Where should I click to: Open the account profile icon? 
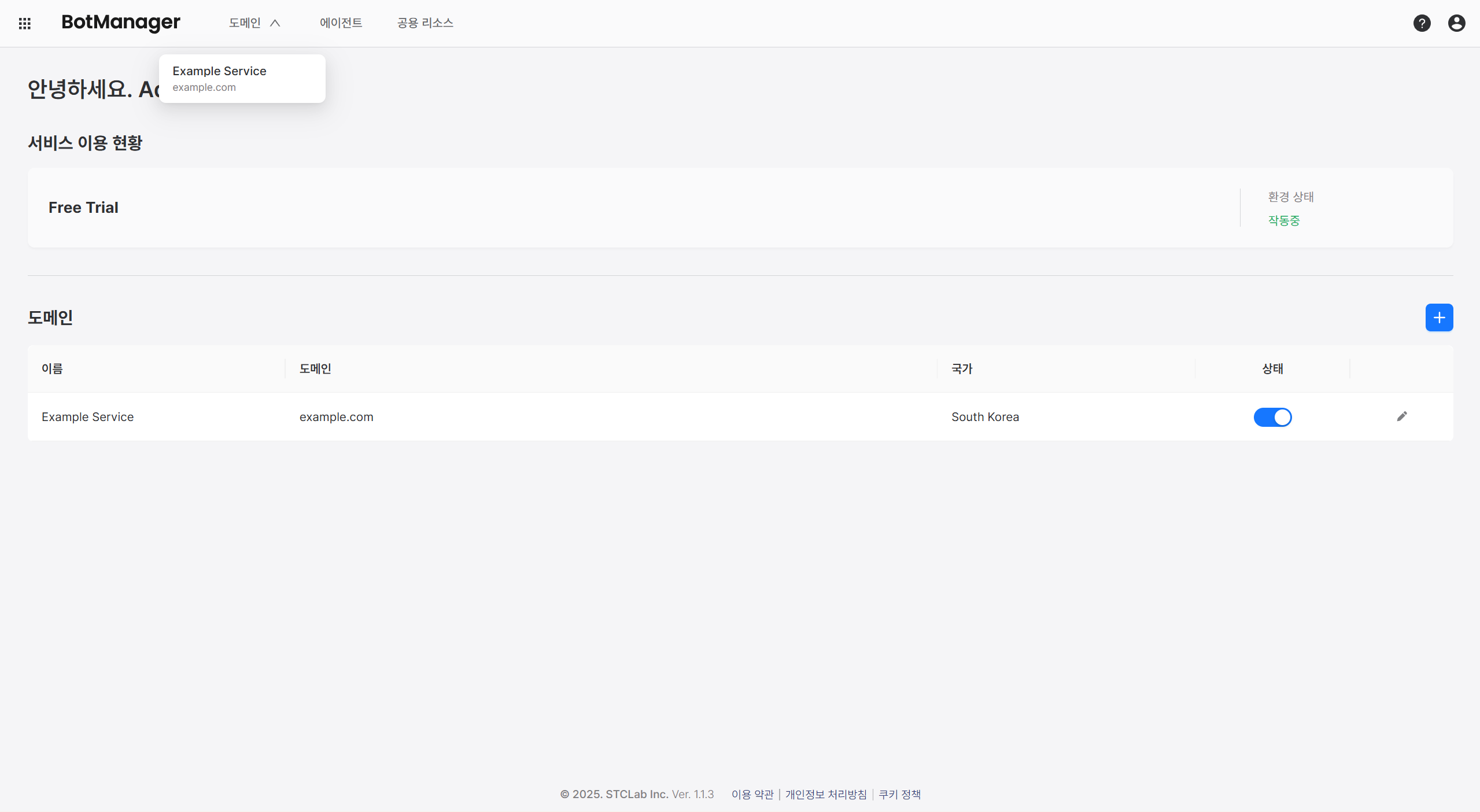pos(1456,23)
